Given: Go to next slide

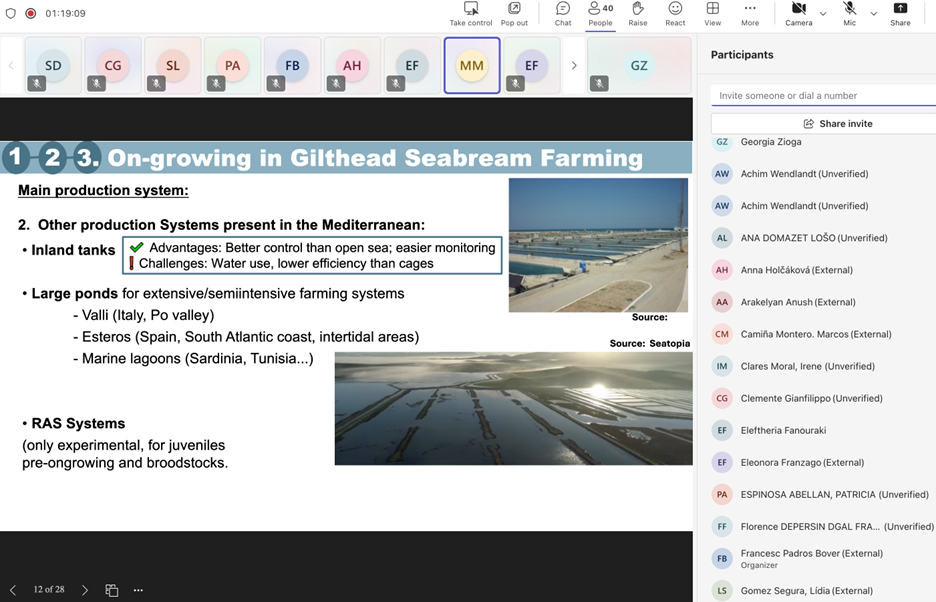Looking at the screenshot, I should pos(85,590).
